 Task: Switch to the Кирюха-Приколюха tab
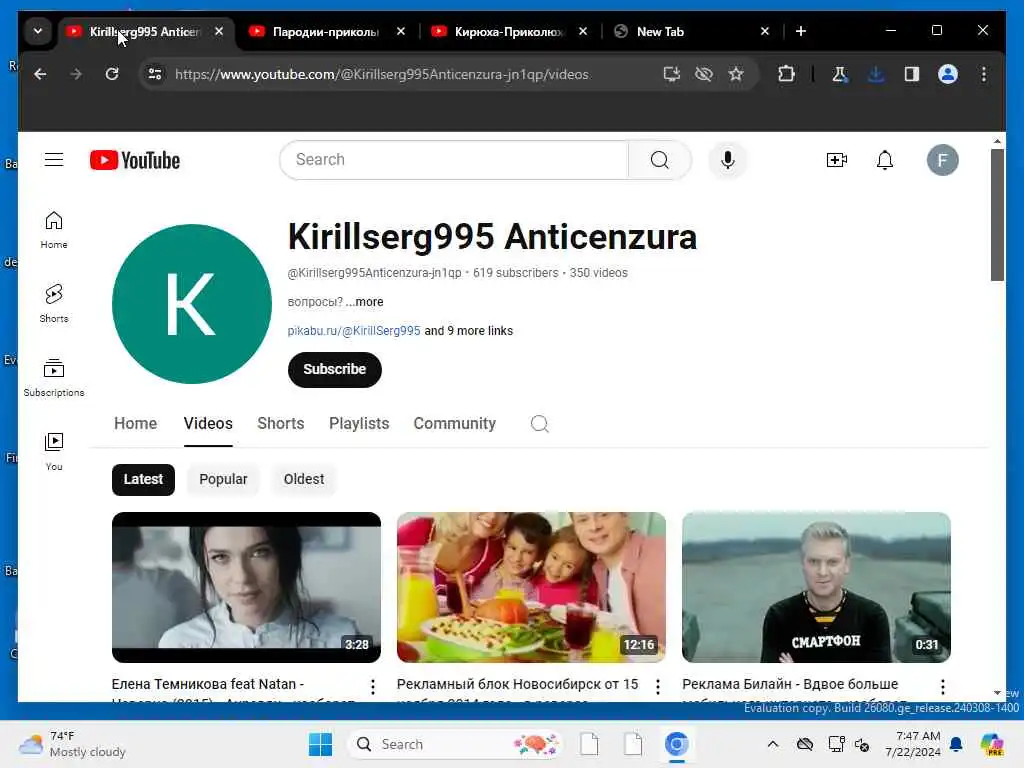tap(508, 31)
